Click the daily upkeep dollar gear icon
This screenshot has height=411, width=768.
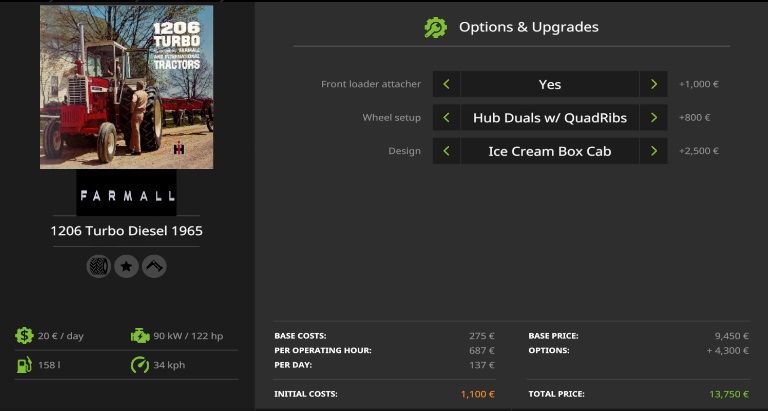pos(24,336)
